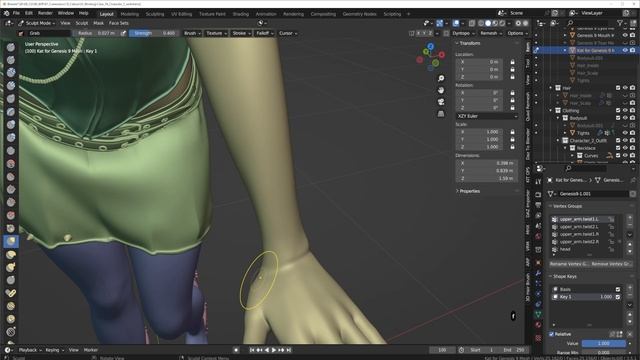This screenshot has height=360, width=640.
Task: Uncheck the Necklace collection checkbox
Action: [x=618, y=148]
